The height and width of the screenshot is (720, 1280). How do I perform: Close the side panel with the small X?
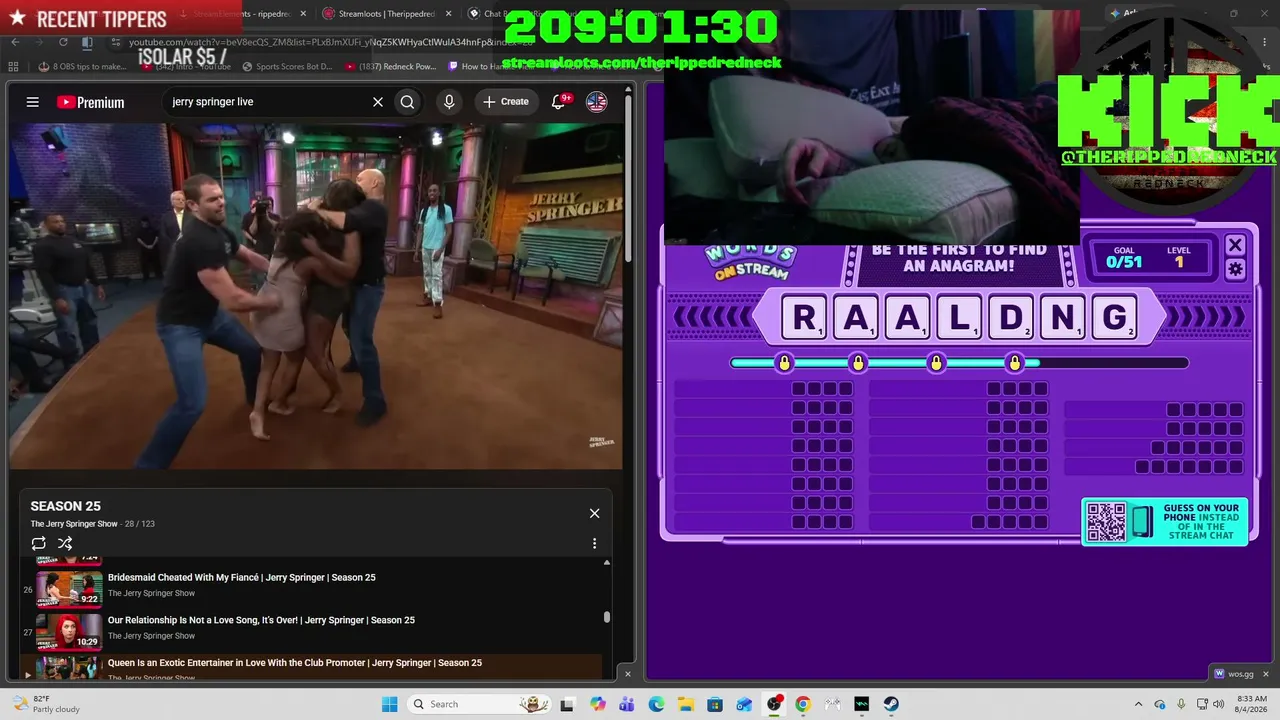pos(628,673)
